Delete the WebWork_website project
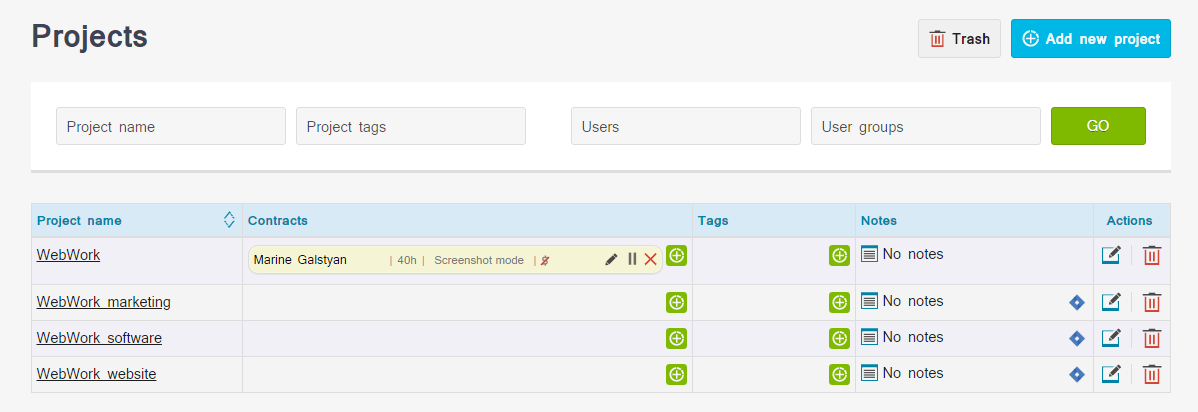The height and width of the screenshot is (412, 1198). point(1151,374)
